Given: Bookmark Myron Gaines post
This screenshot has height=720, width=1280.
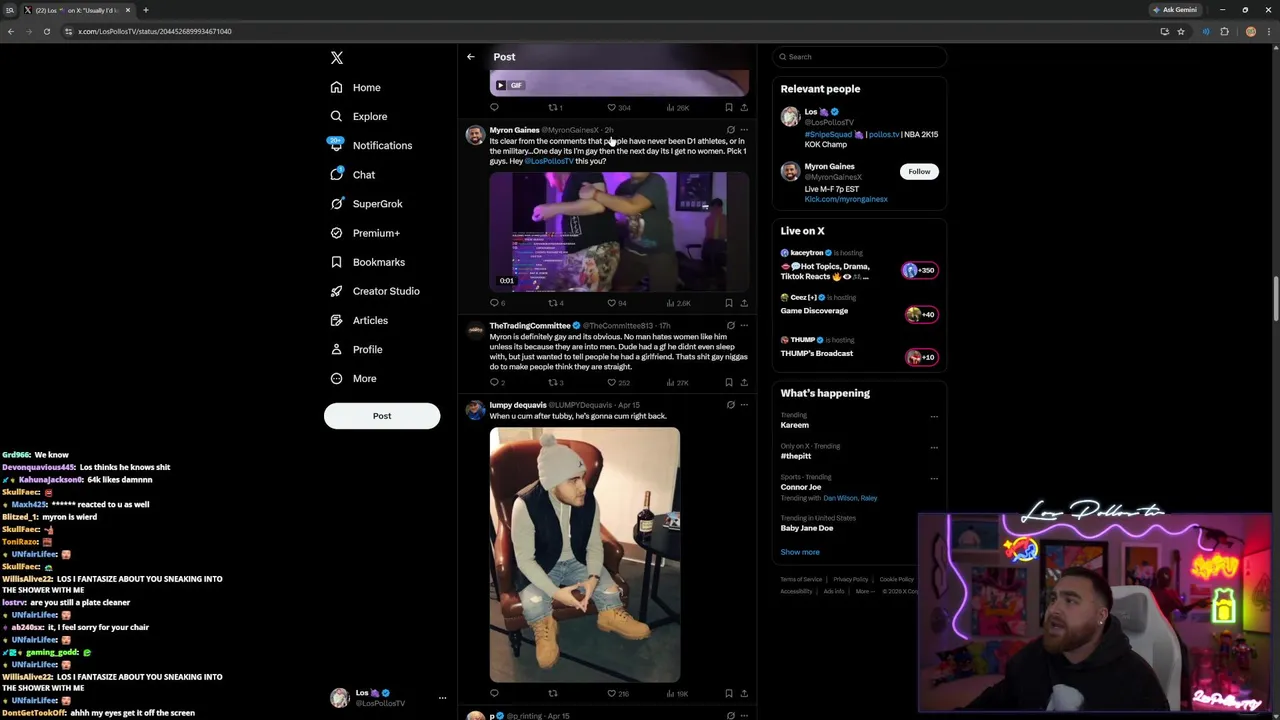Looking at the screenshot, I should (x=729, y=303).
